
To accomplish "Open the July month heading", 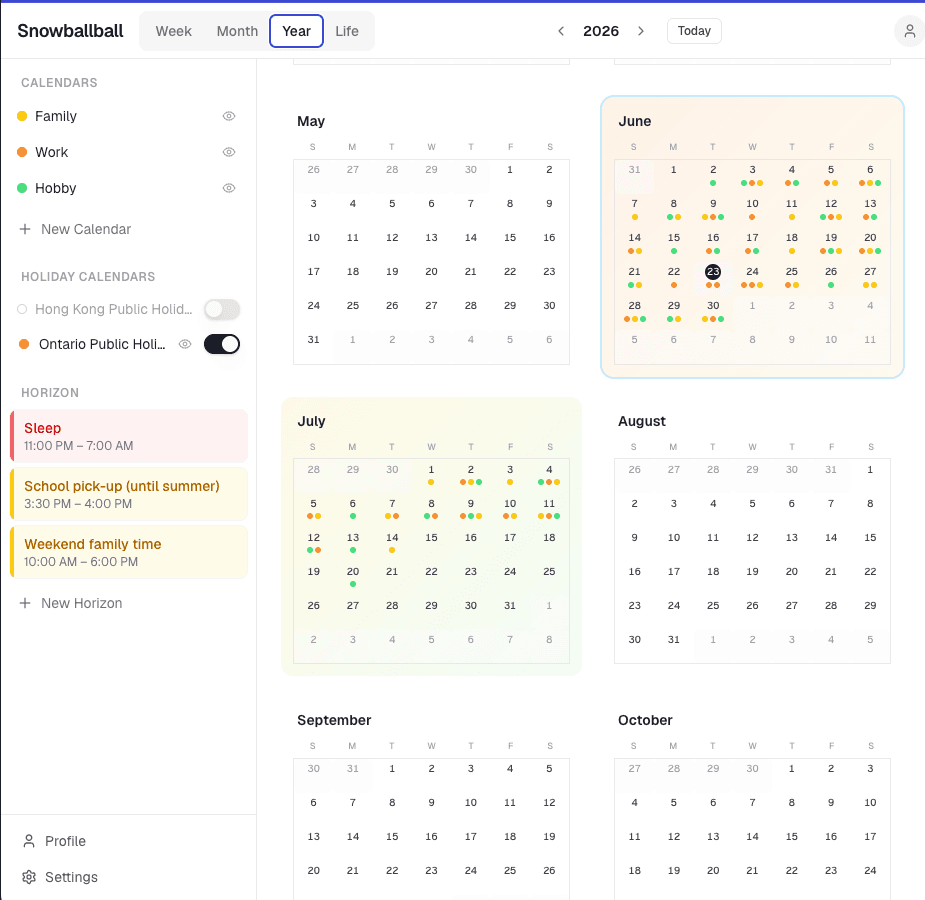I will (x=311, y=421).
